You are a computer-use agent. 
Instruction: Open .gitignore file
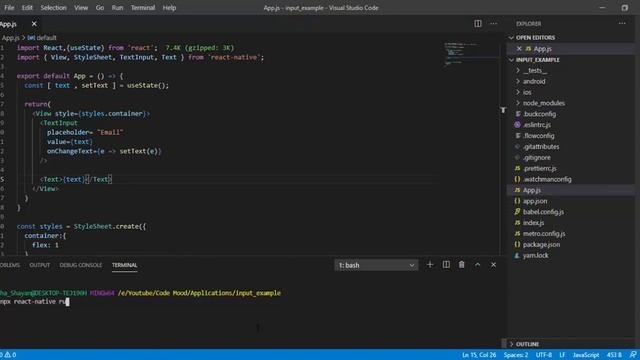[536, 158]
